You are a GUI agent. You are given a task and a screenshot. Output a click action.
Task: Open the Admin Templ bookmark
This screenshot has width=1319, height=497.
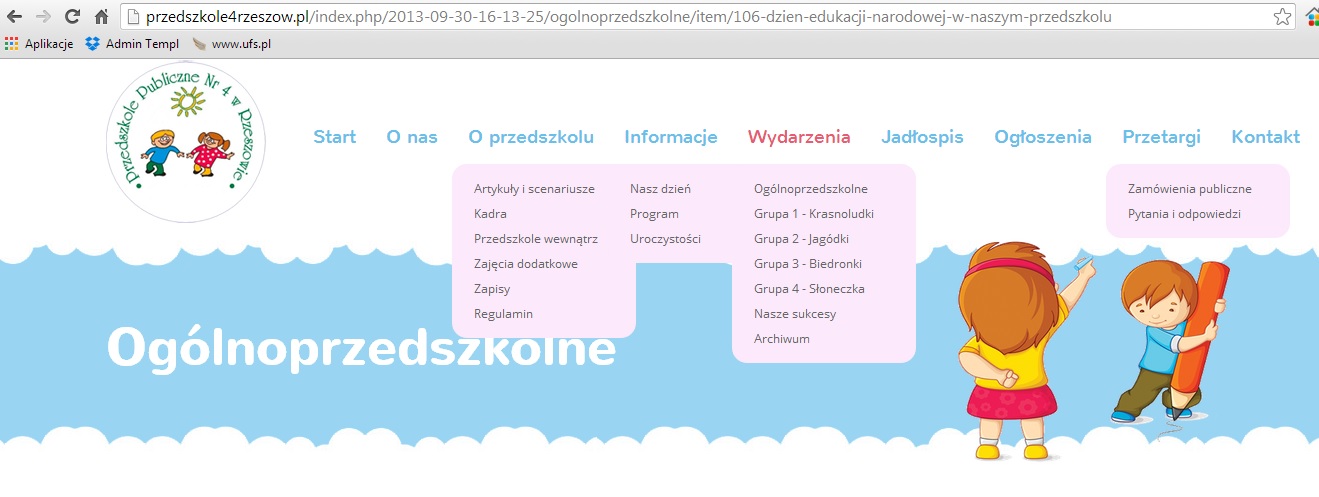(131, 44)
